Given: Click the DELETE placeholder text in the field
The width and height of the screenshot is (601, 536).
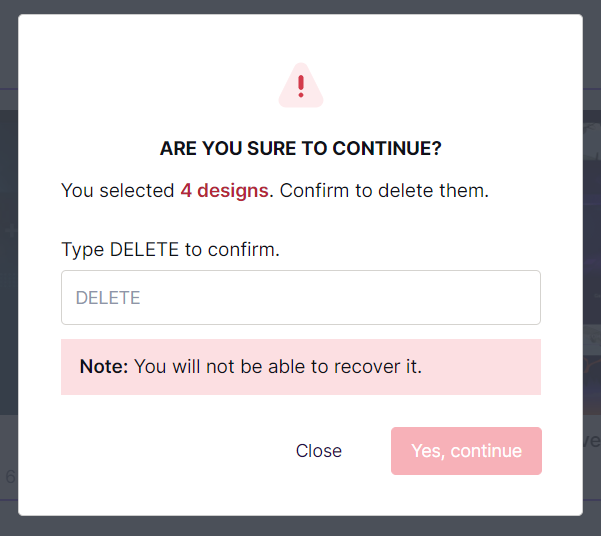Looking at the screenshot, I should tap(108, 298).
